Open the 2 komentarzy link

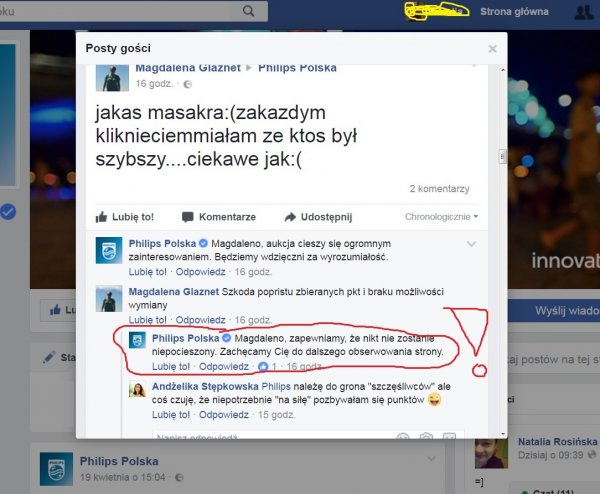pyautogui.click(x=439, y=189)
